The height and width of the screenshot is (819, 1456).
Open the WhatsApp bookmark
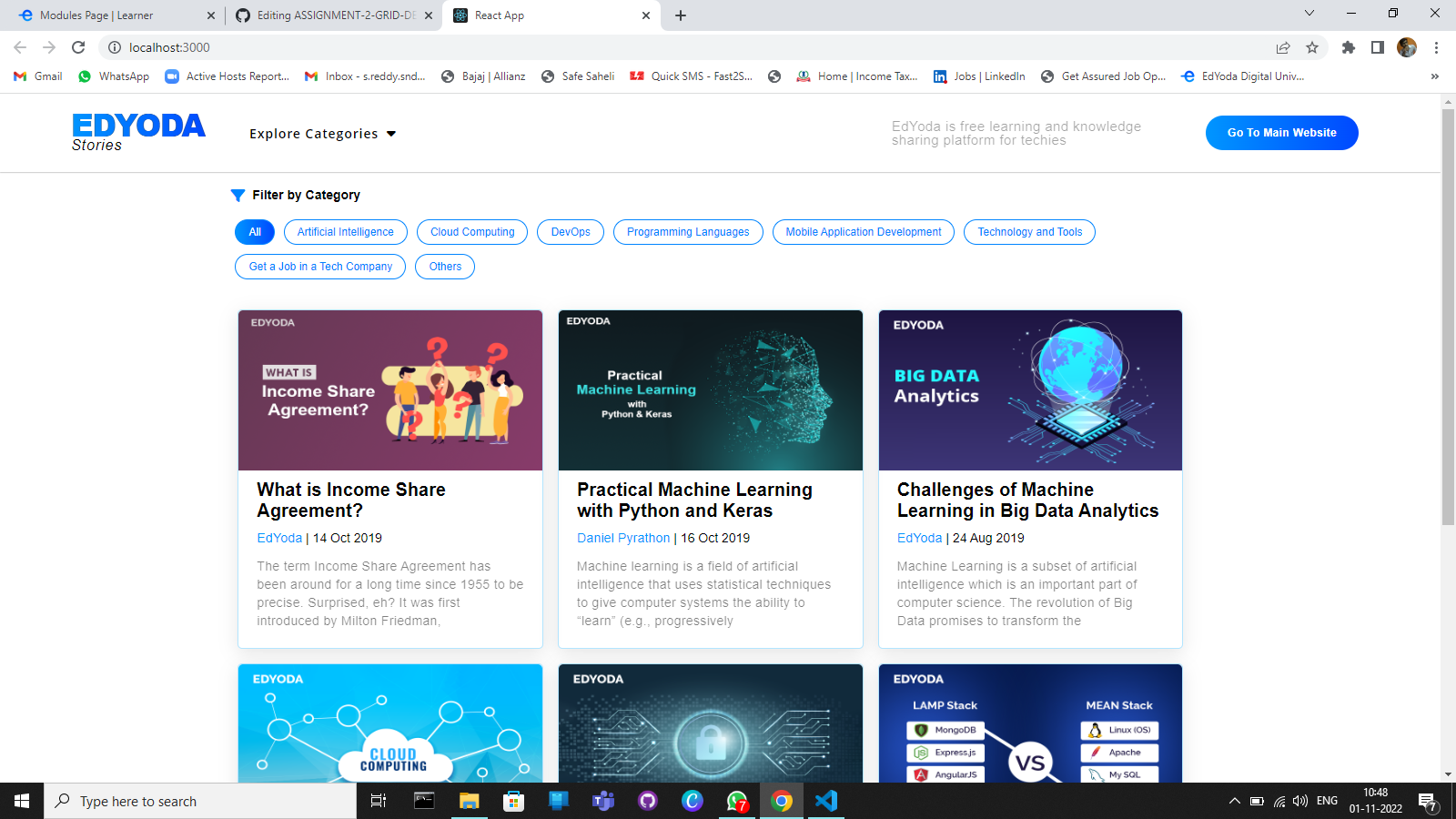(113, 76)
